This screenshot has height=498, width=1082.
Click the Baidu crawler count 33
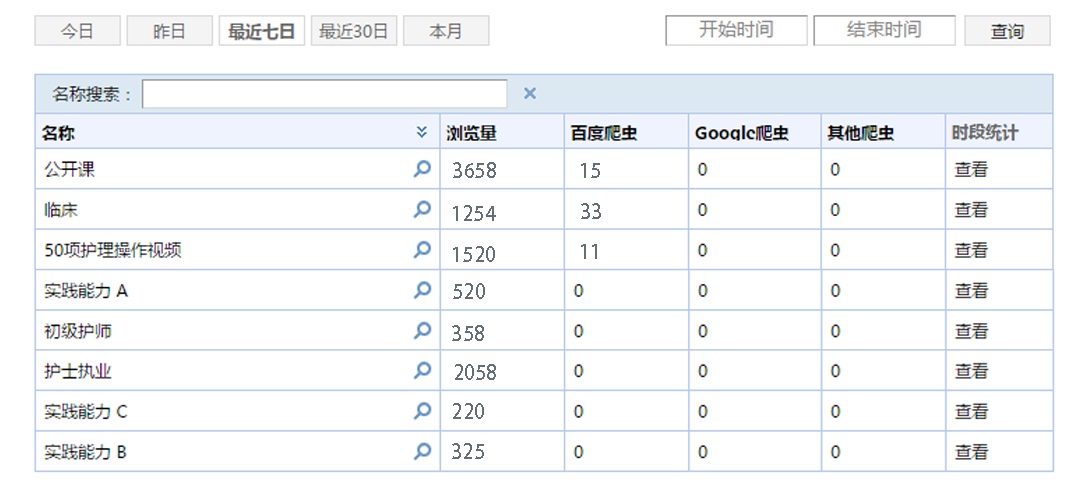[x=591, y=210]
